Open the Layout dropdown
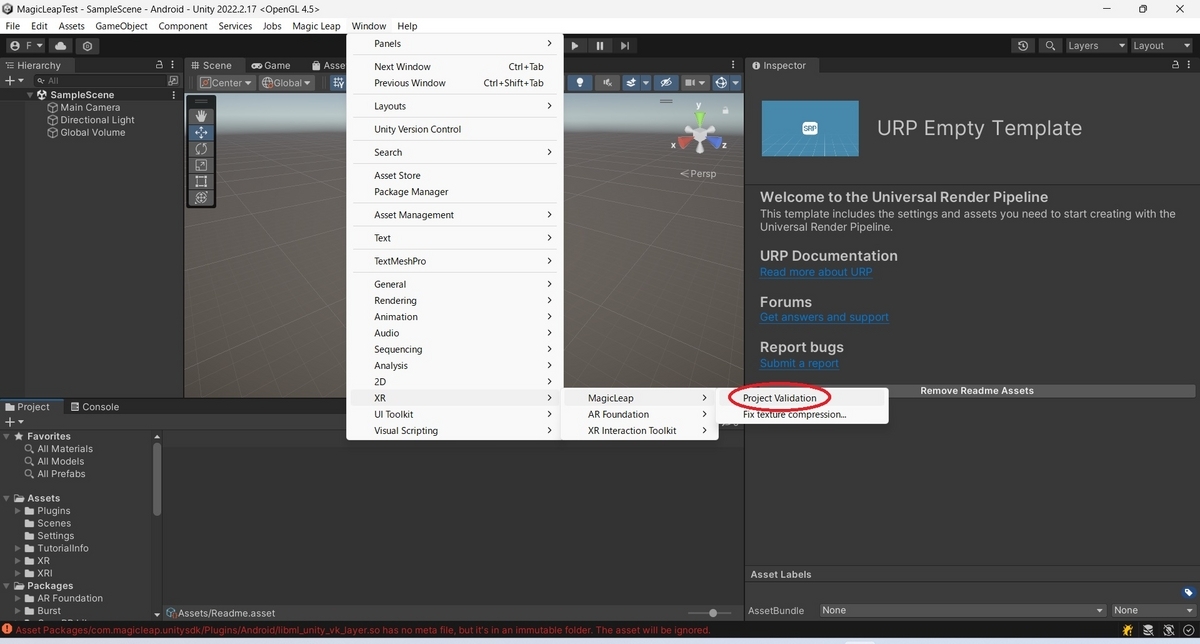This screenshot has width=1200, height=644. click(x=1160, y=46)
